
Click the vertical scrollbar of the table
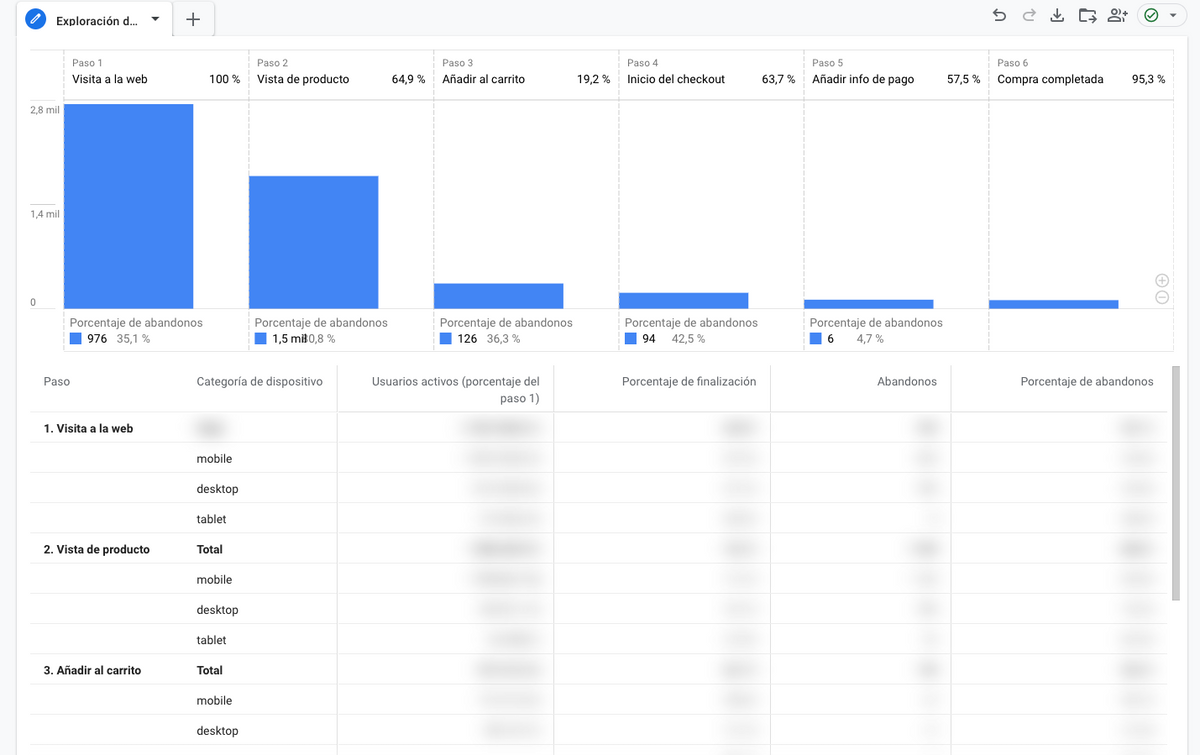click(1176, 483)
